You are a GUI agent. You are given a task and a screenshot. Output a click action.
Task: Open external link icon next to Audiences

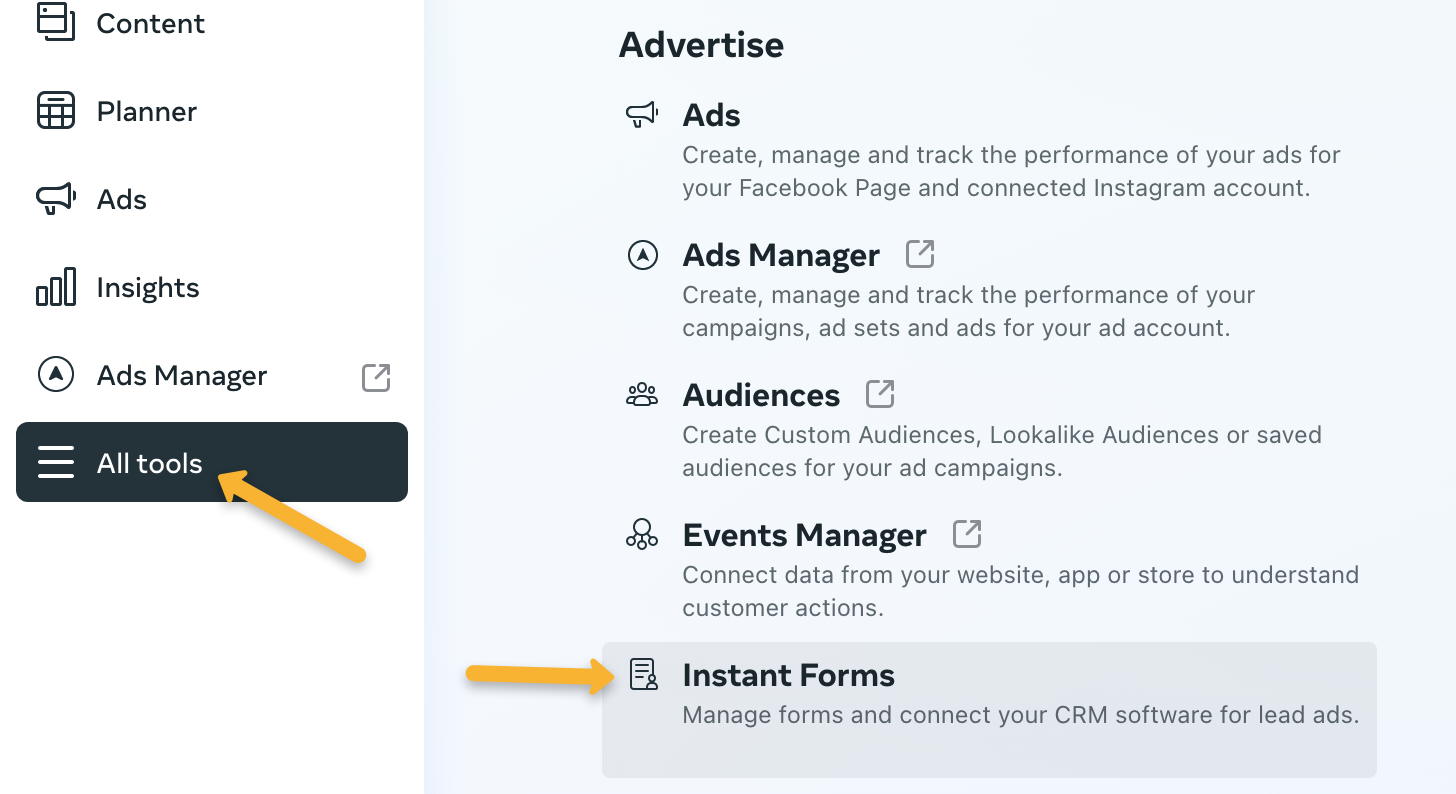[880, 394]
